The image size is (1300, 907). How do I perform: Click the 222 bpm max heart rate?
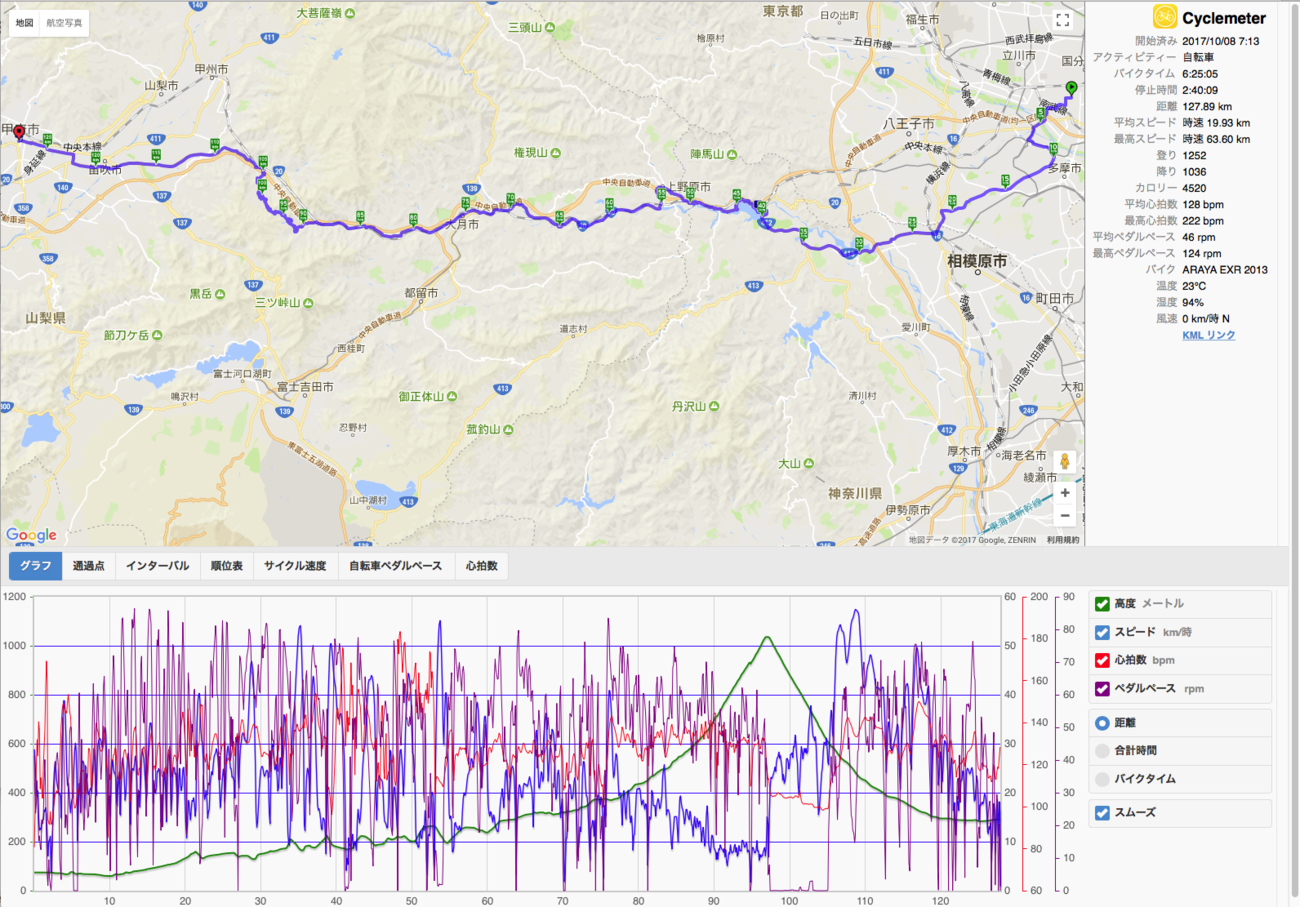[x=1203, y=220]
